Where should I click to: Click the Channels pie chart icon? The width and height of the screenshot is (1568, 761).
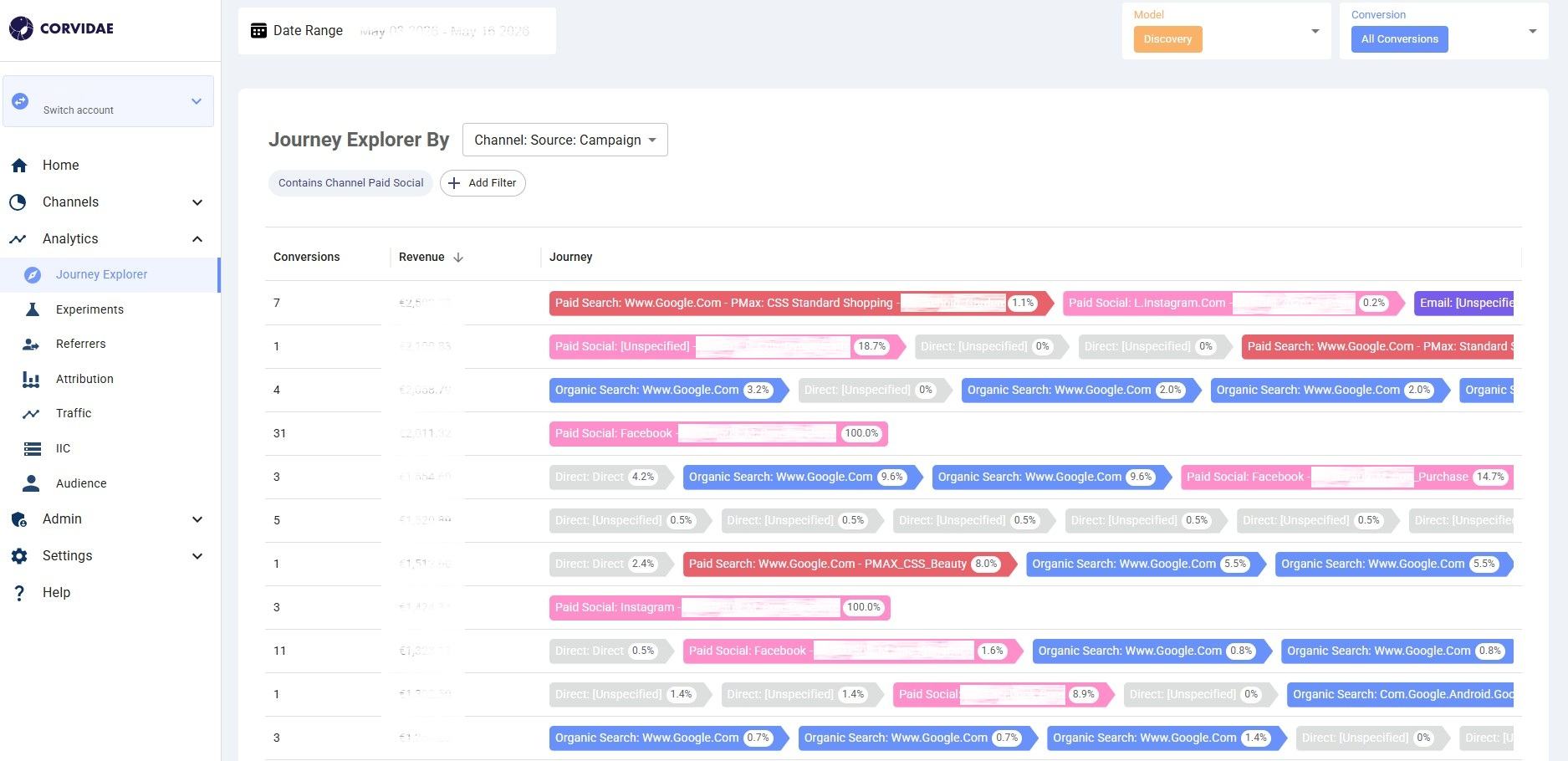click(x=18, y=202)
